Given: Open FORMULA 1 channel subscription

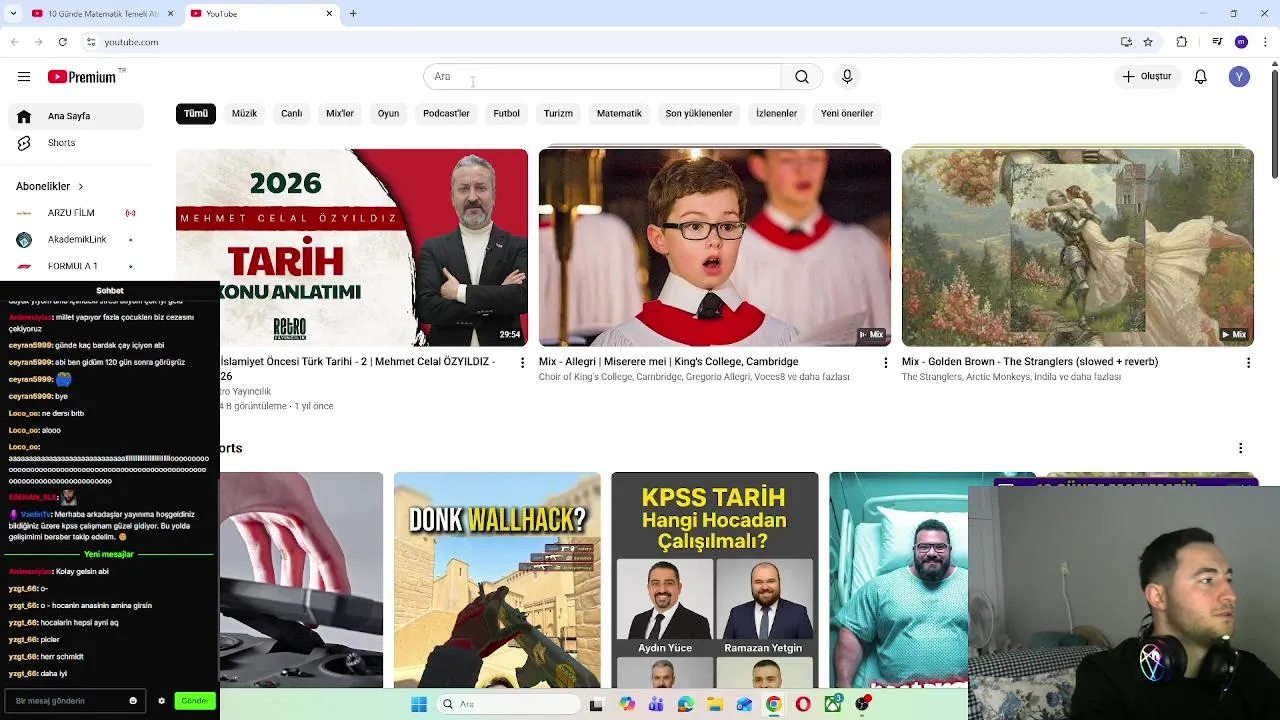Looking at the screenshot, I should click(76, 266).
